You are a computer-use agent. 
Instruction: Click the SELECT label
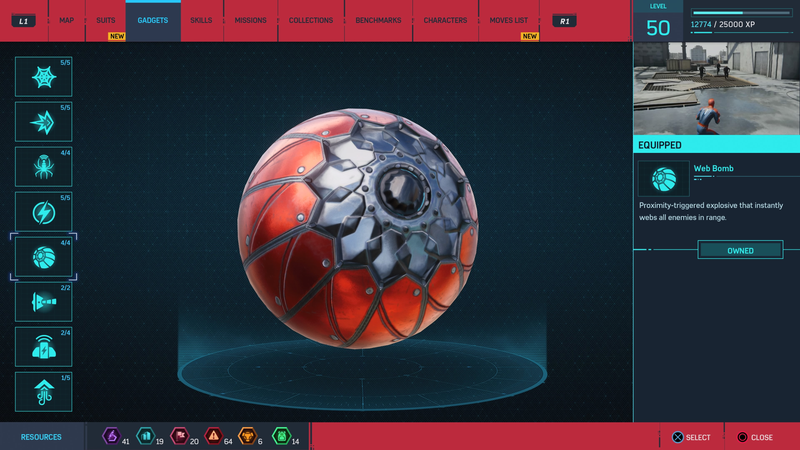tap(698, 437)
